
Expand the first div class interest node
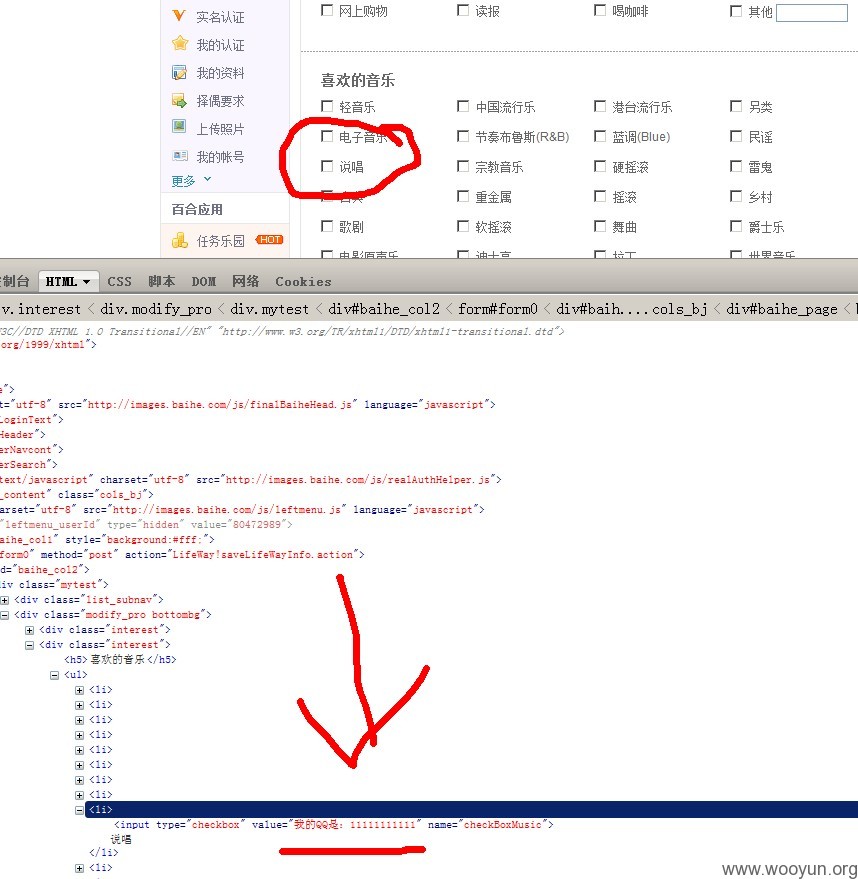click(30, 630)
